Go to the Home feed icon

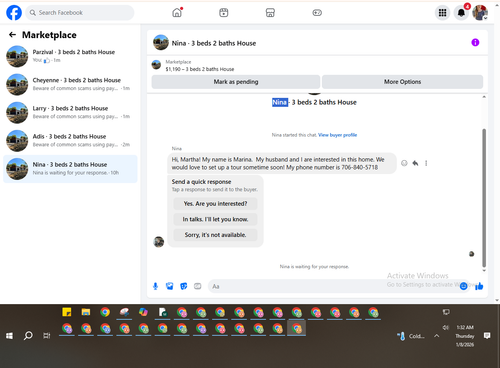tap(177, 13)
